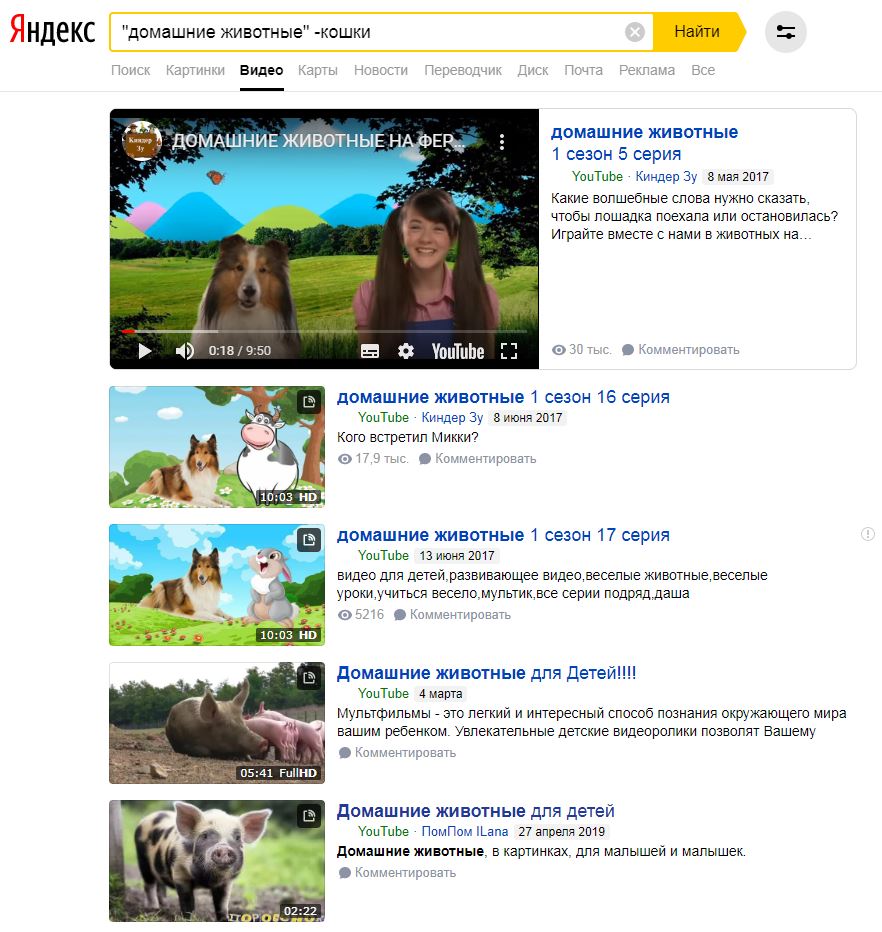Switch to the Картинки tab
Screen dimensions: 882x932
[x=195, y=70]
